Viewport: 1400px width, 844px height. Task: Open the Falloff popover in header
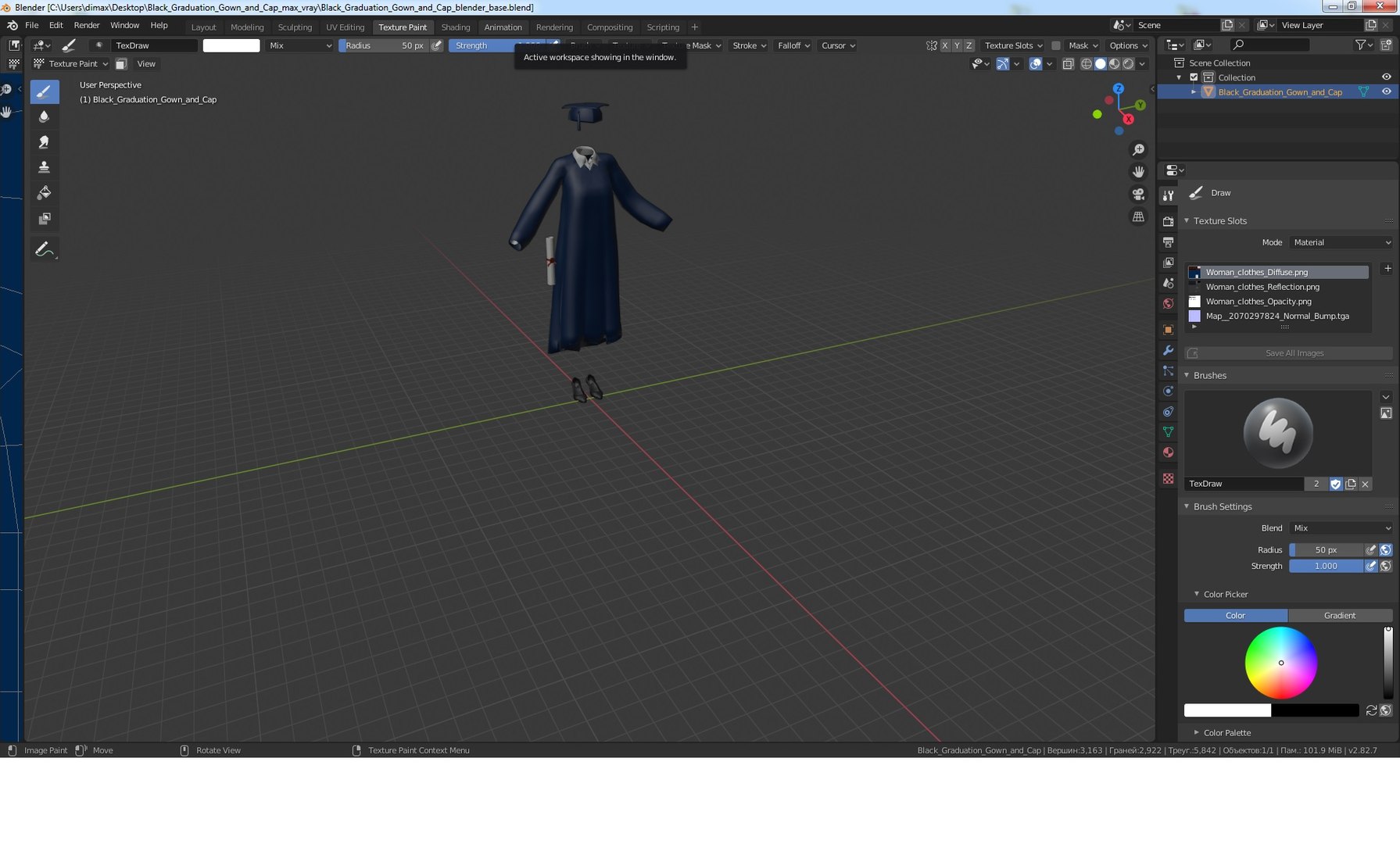click(794, 46)
